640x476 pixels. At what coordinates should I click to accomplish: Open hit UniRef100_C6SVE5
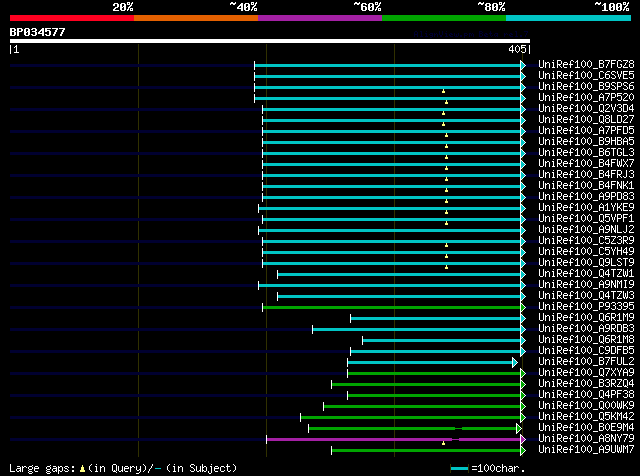586,76
